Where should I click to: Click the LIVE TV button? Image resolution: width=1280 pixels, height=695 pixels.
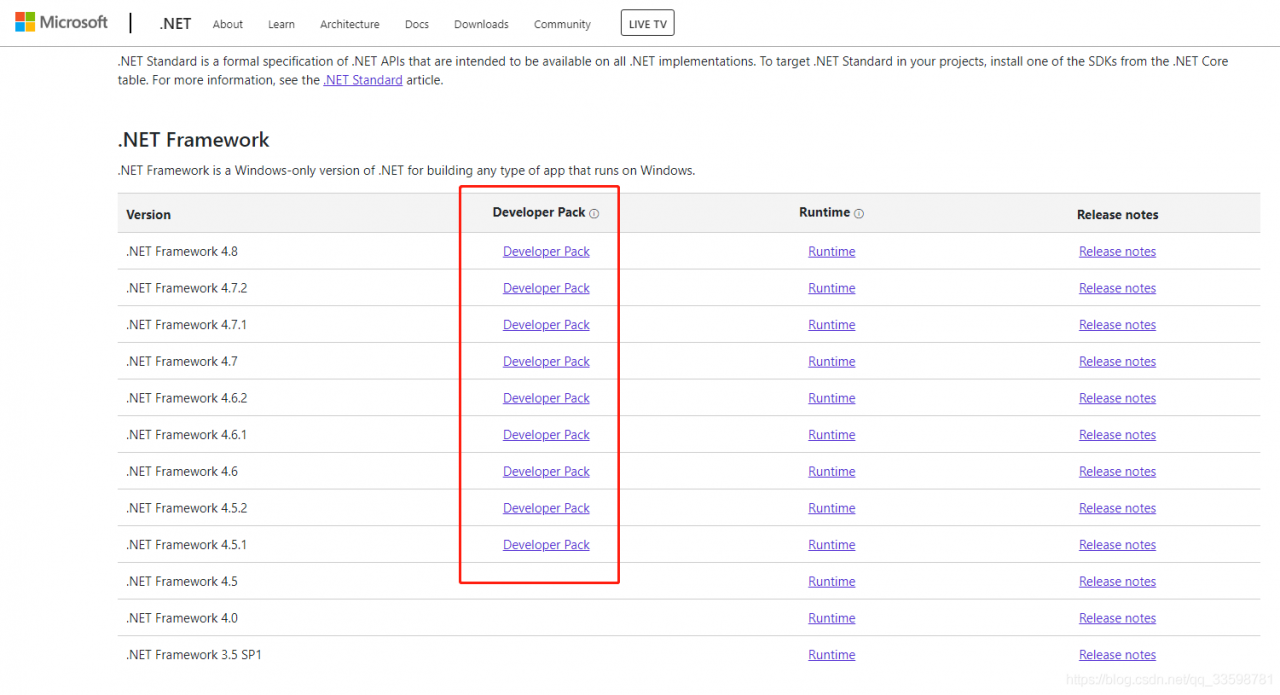tap(648, 24)
